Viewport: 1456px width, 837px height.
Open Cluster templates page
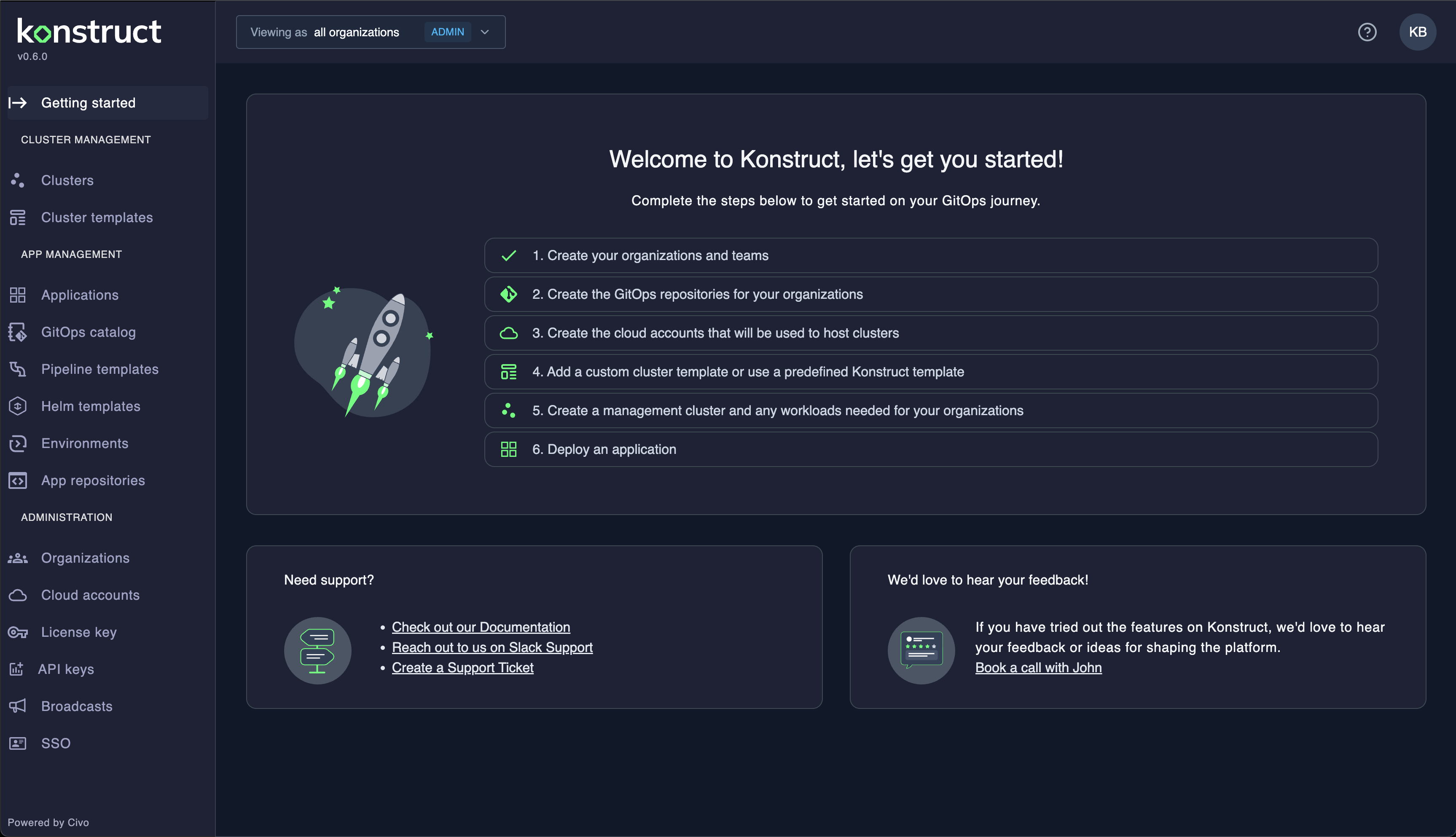click(107, 218)
